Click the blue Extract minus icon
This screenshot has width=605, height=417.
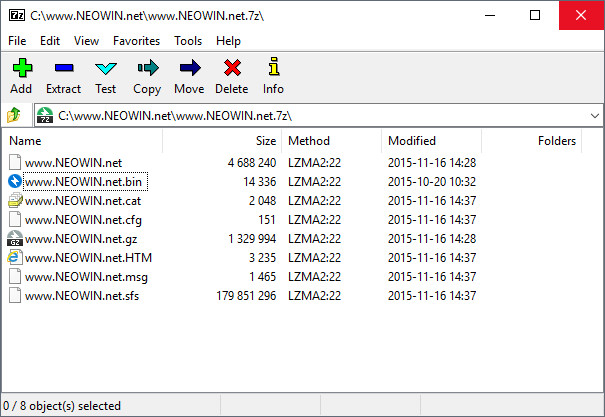point(63,68)
